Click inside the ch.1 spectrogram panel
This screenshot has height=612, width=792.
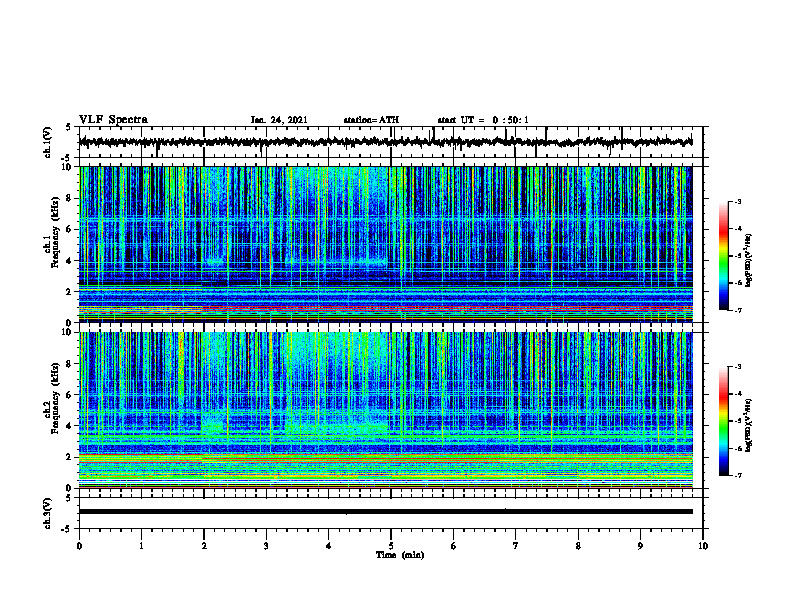pos(385,244)
